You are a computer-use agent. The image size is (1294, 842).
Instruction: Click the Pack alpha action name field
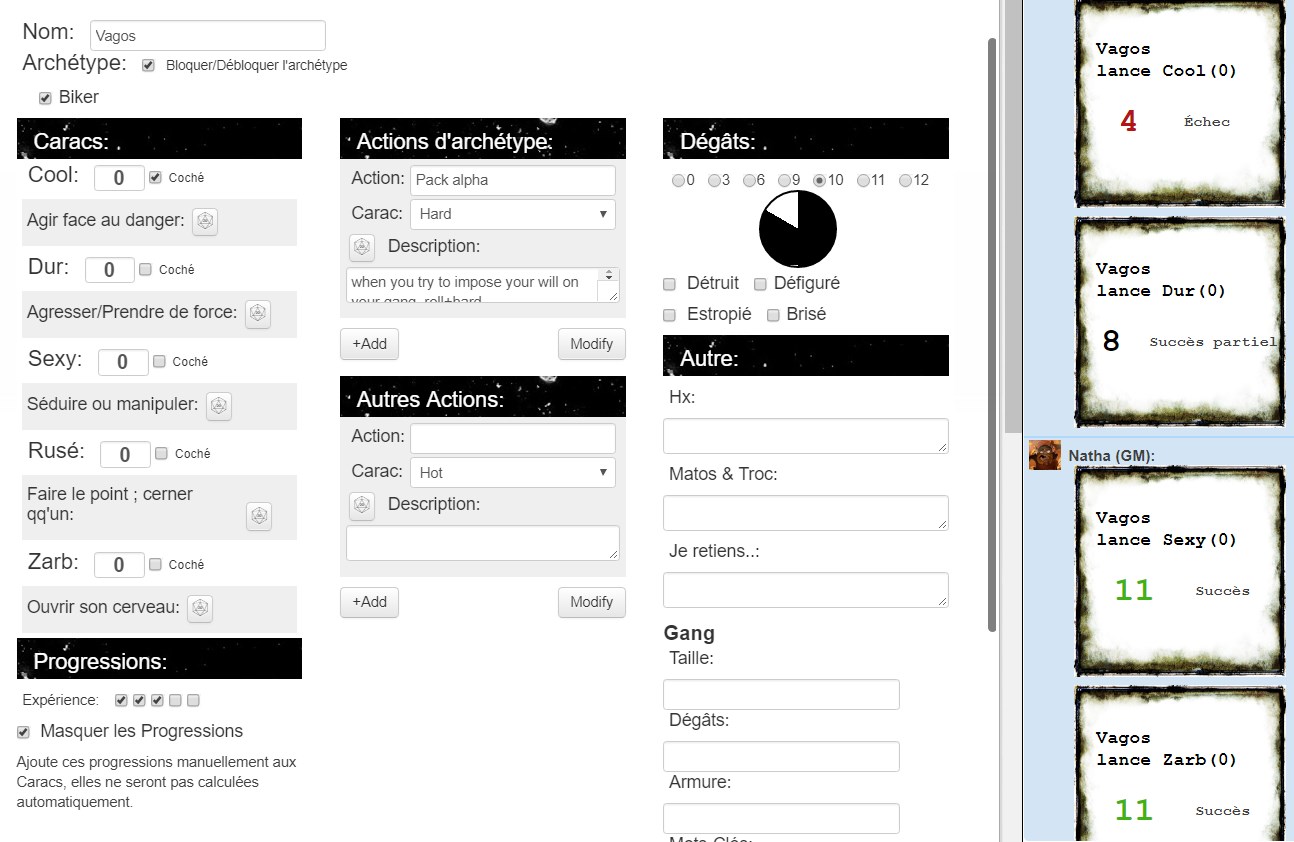coord(513,180)
